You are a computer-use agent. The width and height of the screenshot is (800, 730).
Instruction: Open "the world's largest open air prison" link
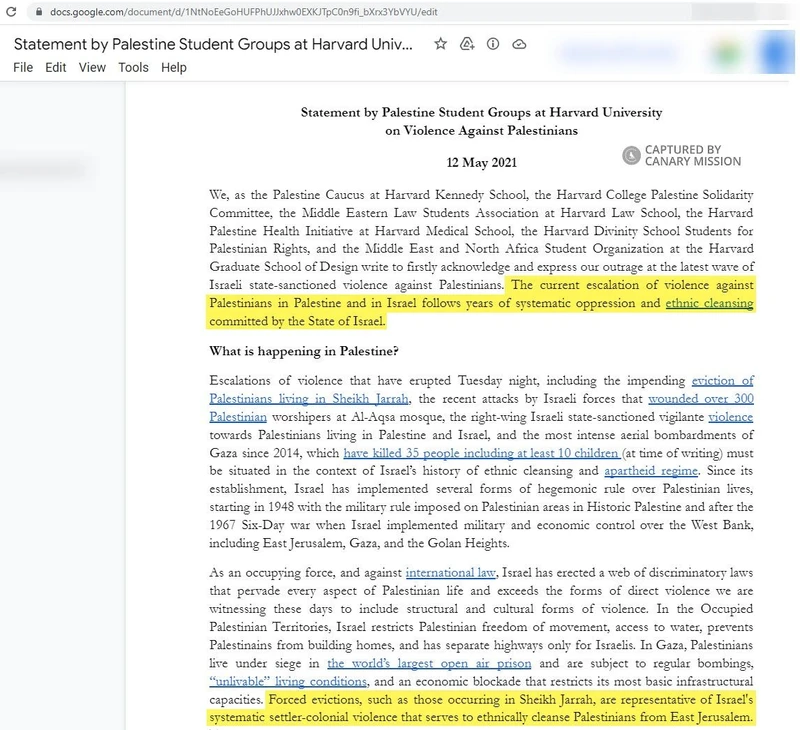click(432, 664)
